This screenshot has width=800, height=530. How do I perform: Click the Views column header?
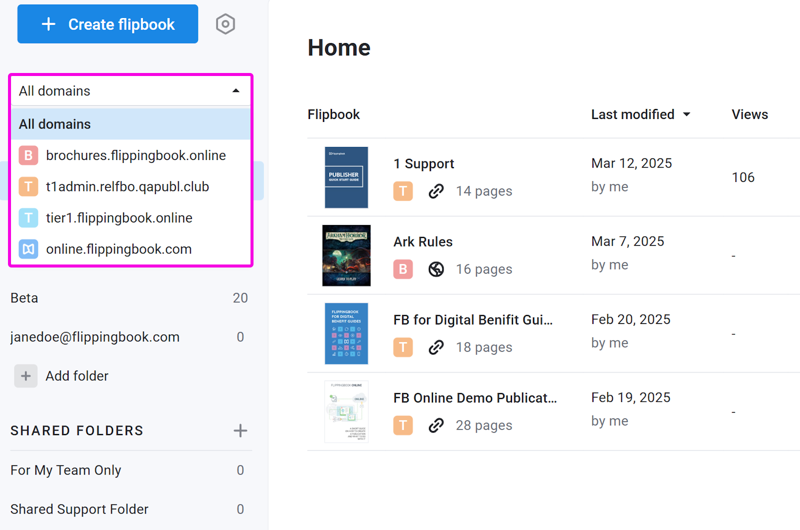749,114
